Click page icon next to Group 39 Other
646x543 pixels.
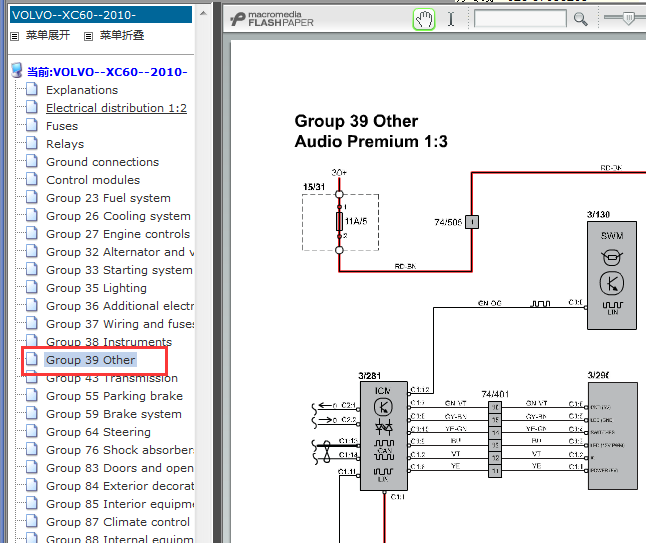(x=32, y=359)
